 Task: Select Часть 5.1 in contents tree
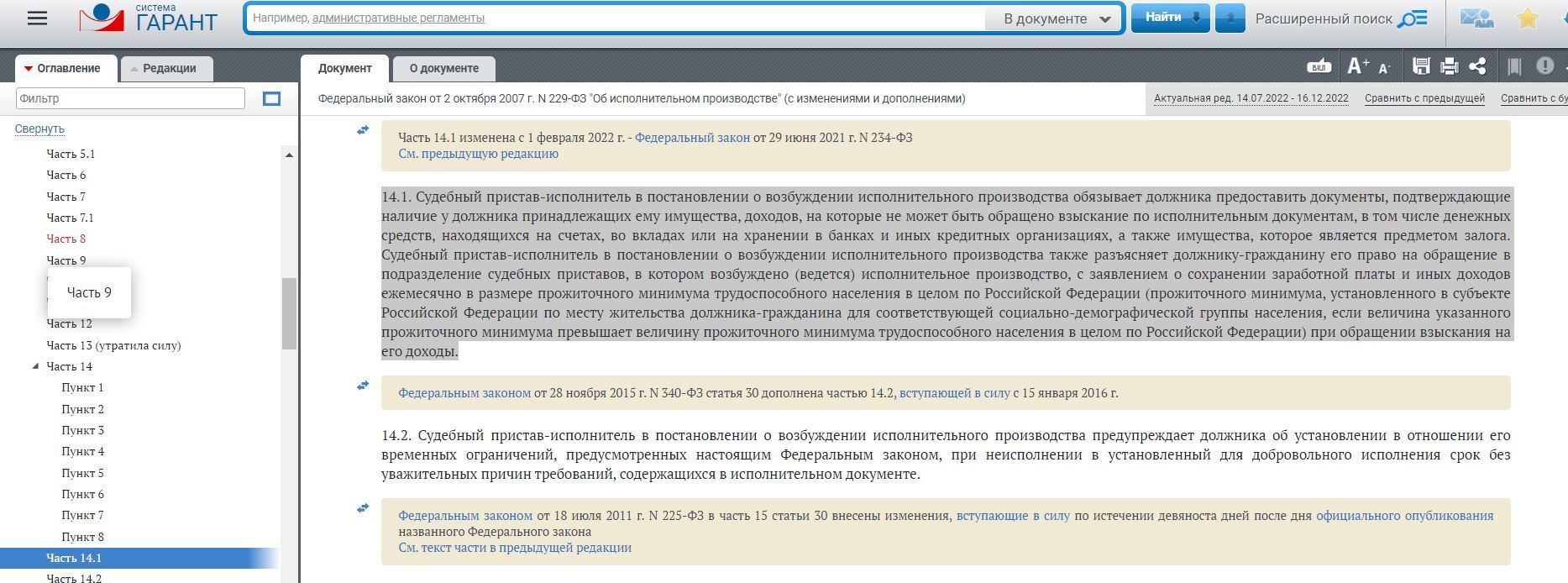pyautogui.click(x=71, y=154)
